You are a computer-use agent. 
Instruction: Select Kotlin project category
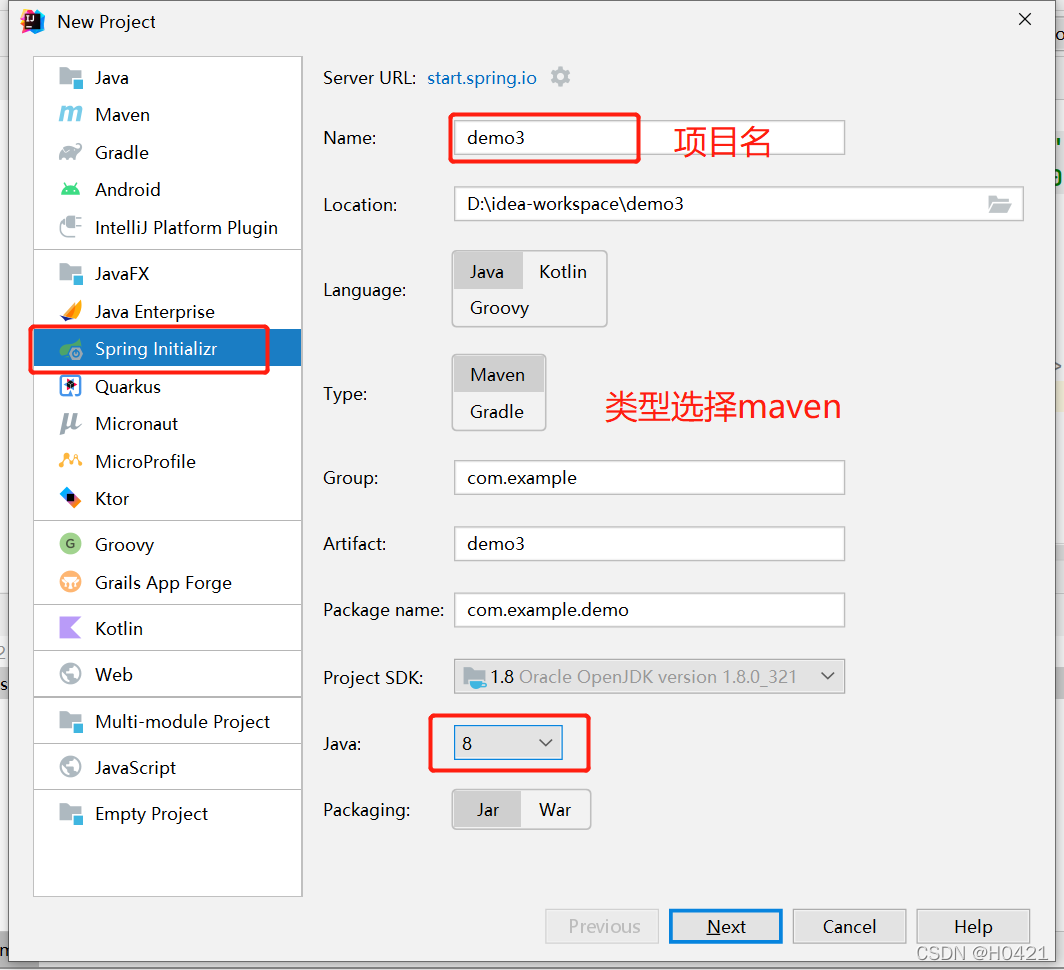[168, 629]
